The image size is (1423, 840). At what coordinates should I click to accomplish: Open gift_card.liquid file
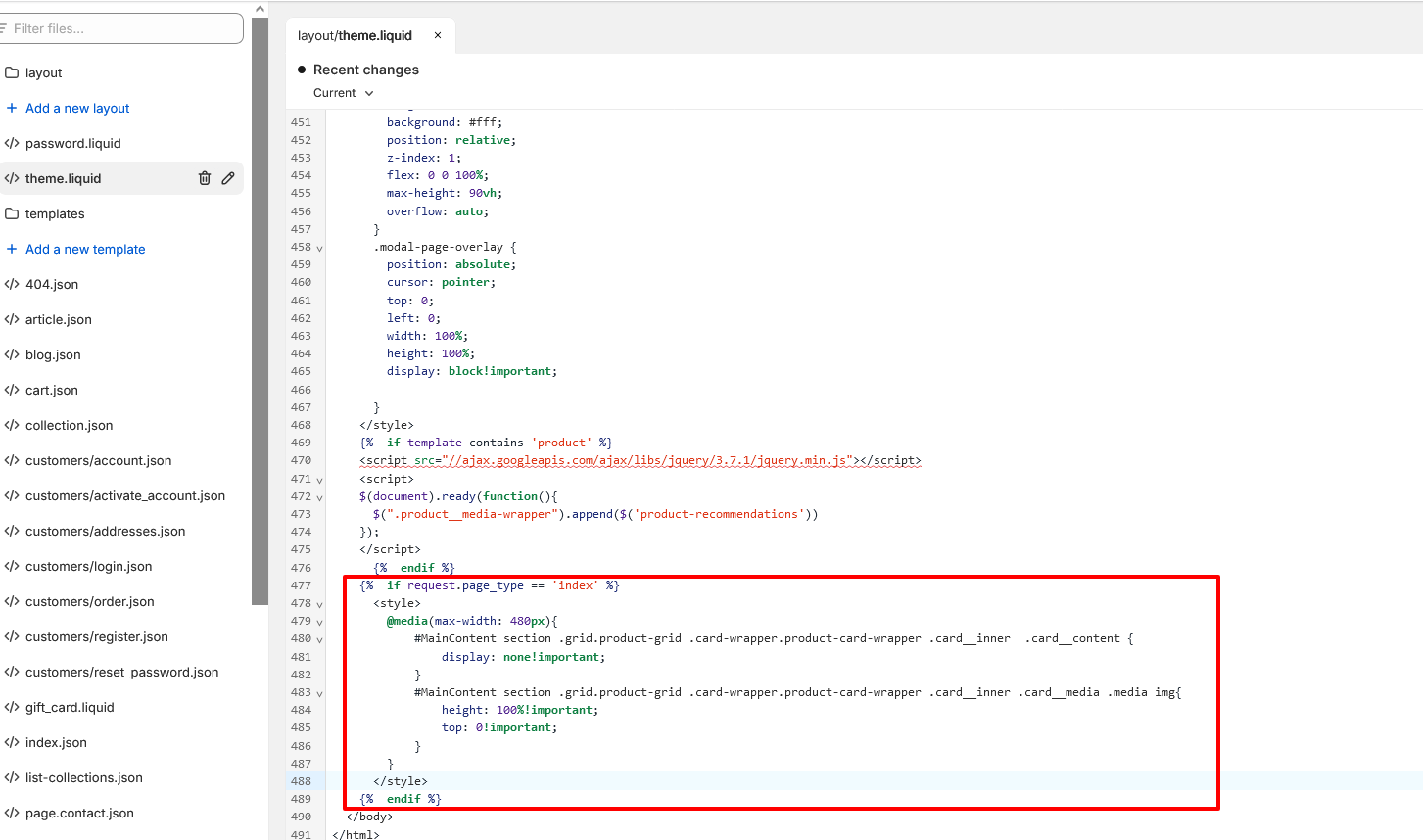(x=70, y=707)
